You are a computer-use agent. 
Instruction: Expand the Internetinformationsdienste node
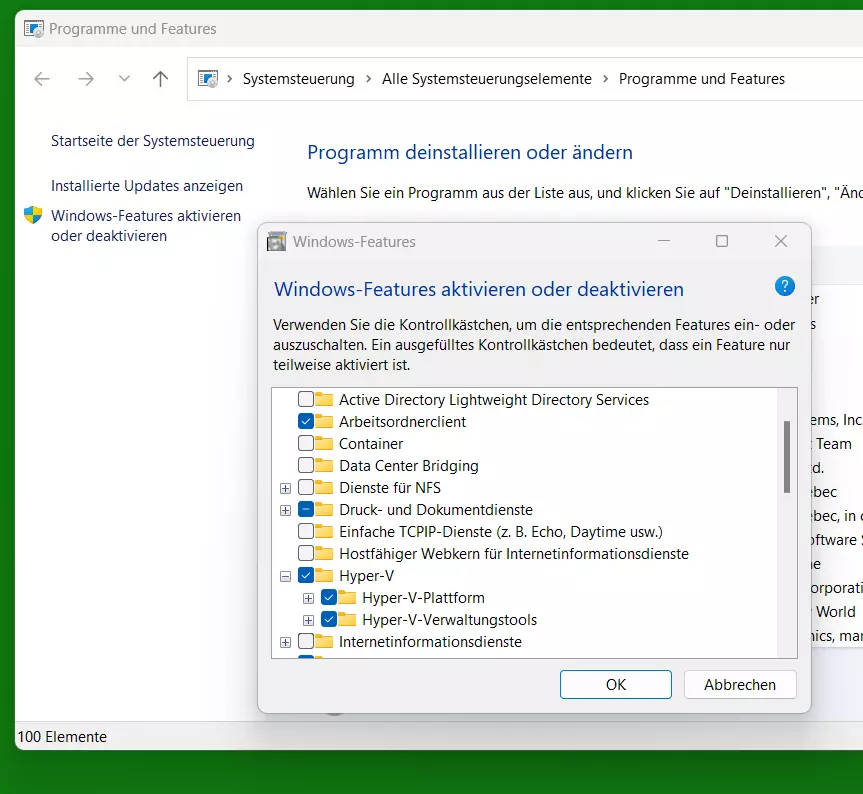click(x=285, y=642)
